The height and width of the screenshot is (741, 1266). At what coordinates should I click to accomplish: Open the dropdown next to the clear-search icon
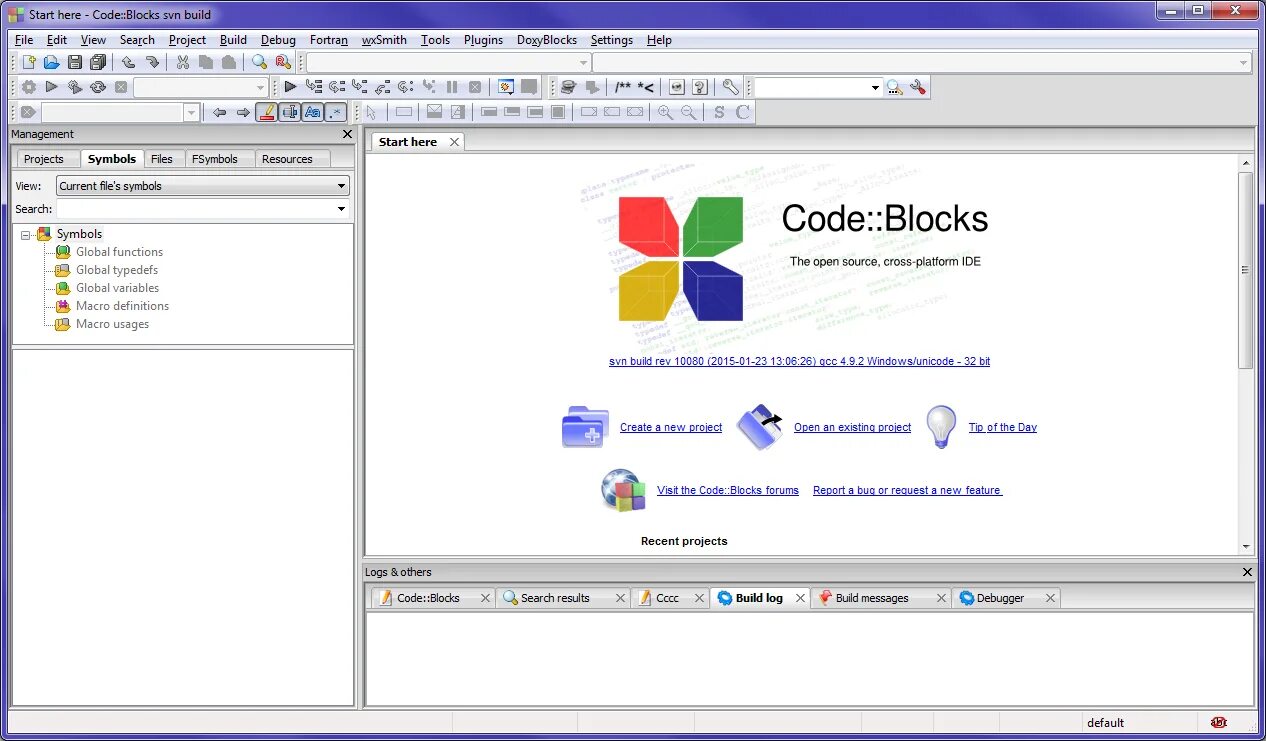[192, 112]
